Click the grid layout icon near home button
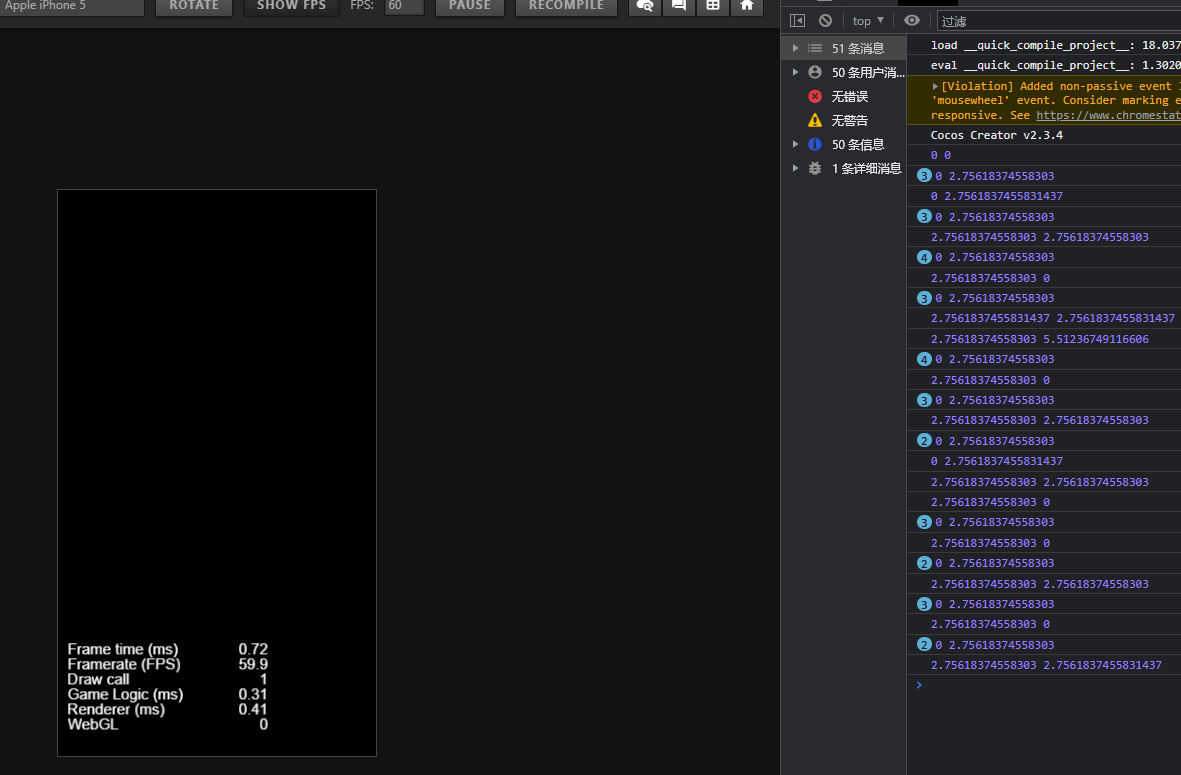The width and height of the screenshot is (1181, 775). (x=712, y=6)
